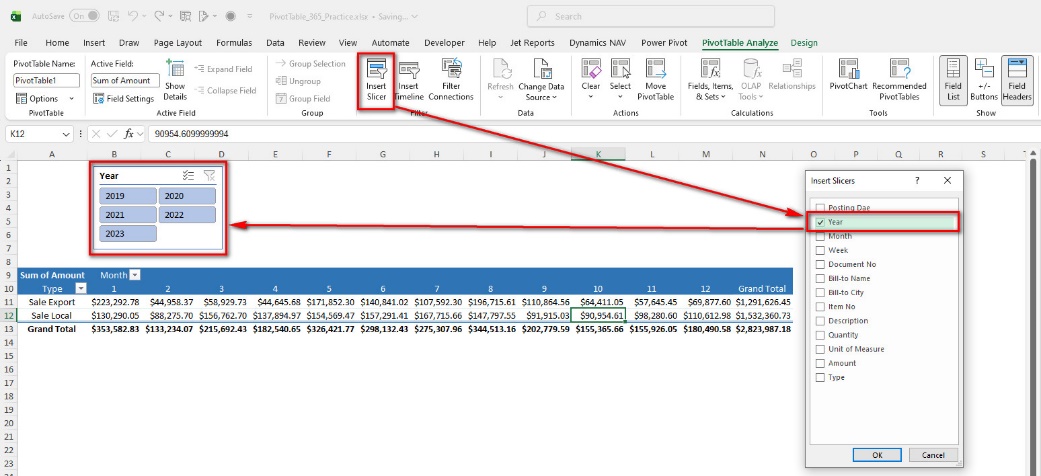Select 2022 in the Year slicer
This screenshot has width=1041, height=476.
coord(187,214)
